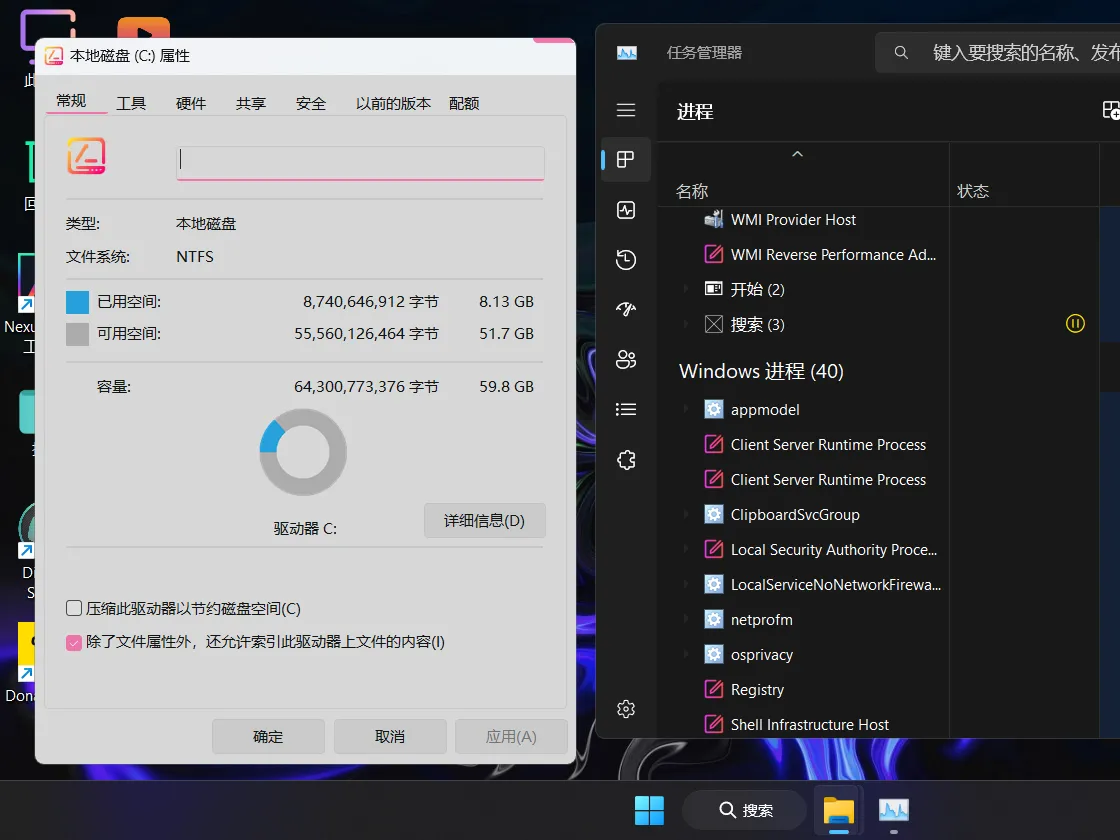The image size is (1120, 840).
Task: Open the Users page in Task Manager
Action: (626, 359)
